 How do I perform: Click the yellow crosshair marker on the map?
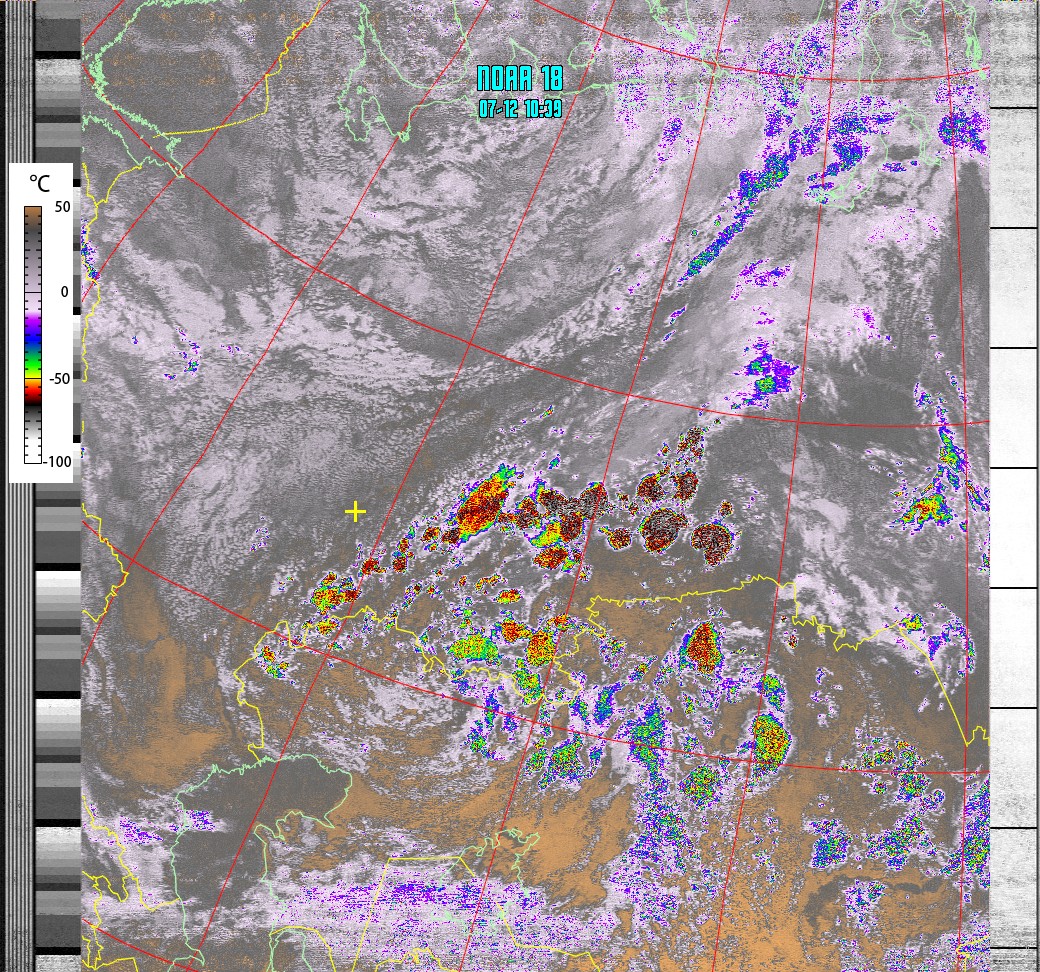coord(355,512)
